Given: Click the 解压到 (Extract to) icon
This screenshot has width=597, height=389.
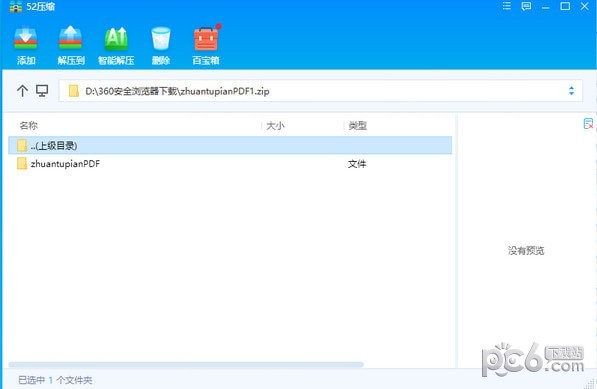Looking at the screenshot, I should [70, 38].
